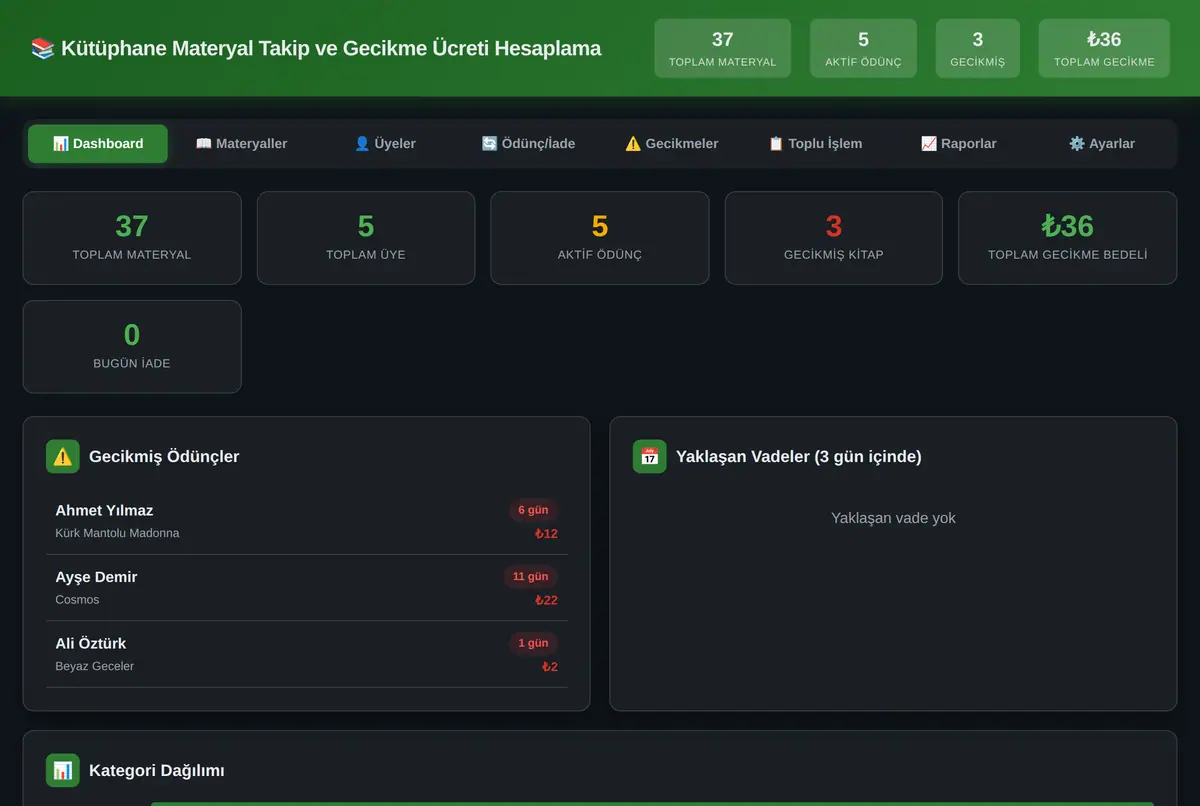The image size is (1200, 806).
Task: Click the member name Ayşe Demir
Action: (96, 577)
